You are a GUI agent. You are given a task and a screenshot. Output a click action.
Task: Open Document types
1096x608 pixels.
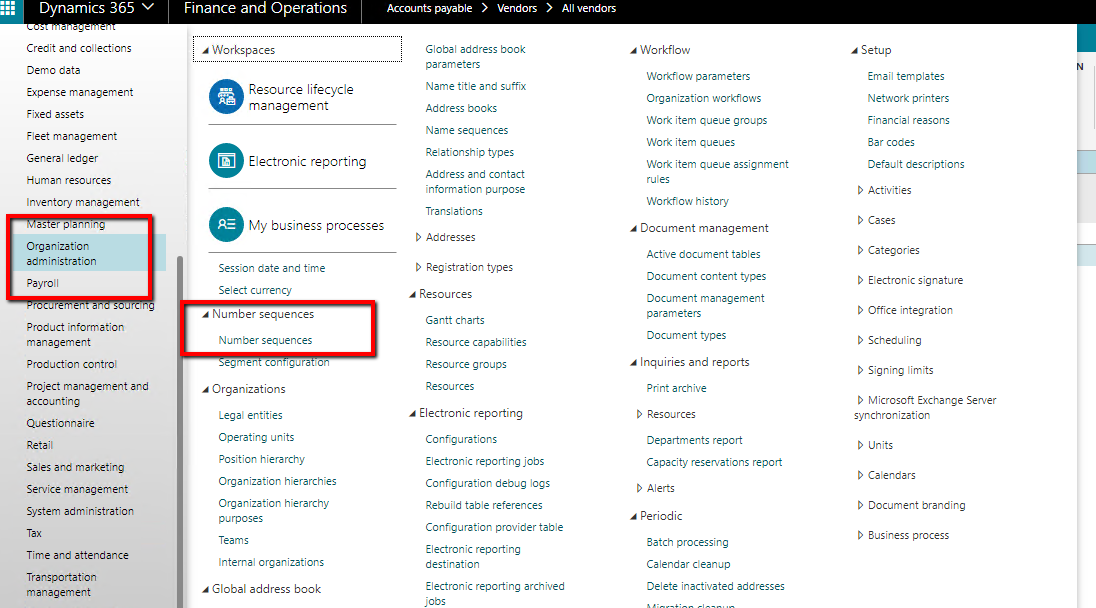tap(686, 335)
